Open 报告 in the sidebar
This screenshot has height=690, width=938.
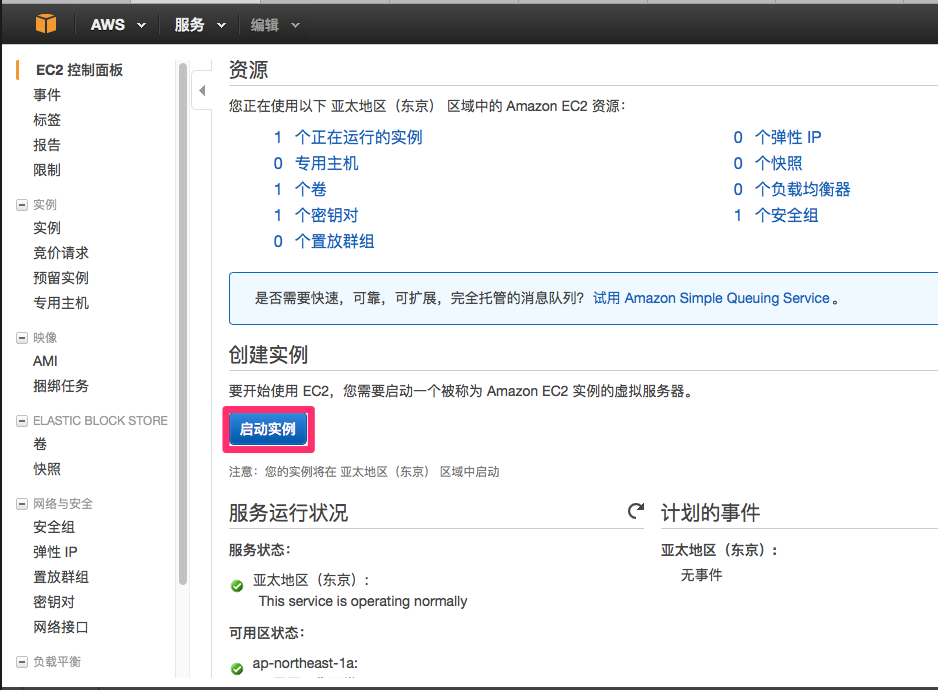click(x=47, y=145)
